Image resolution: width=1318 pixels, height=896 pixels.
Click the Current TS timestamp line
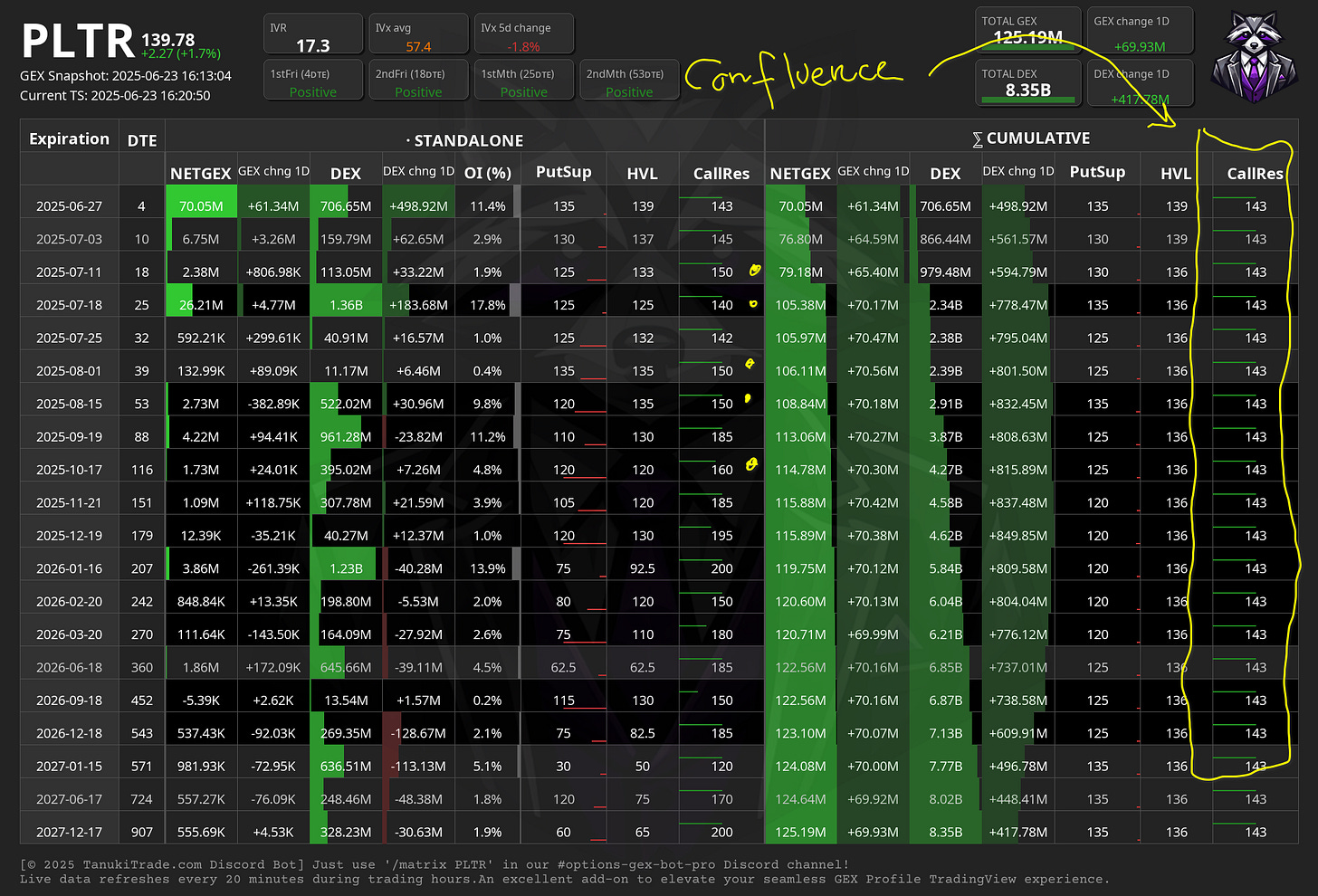115,95
